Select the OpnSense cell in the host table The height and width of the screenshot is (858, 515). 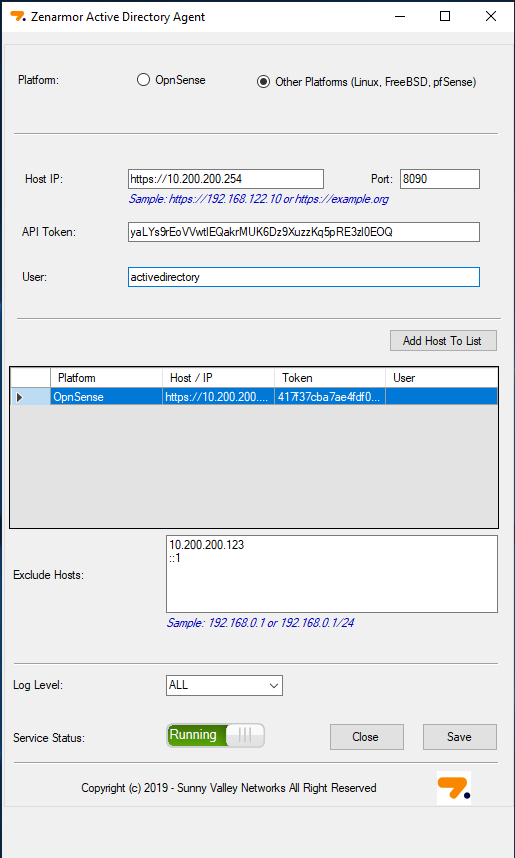(107, 397)
